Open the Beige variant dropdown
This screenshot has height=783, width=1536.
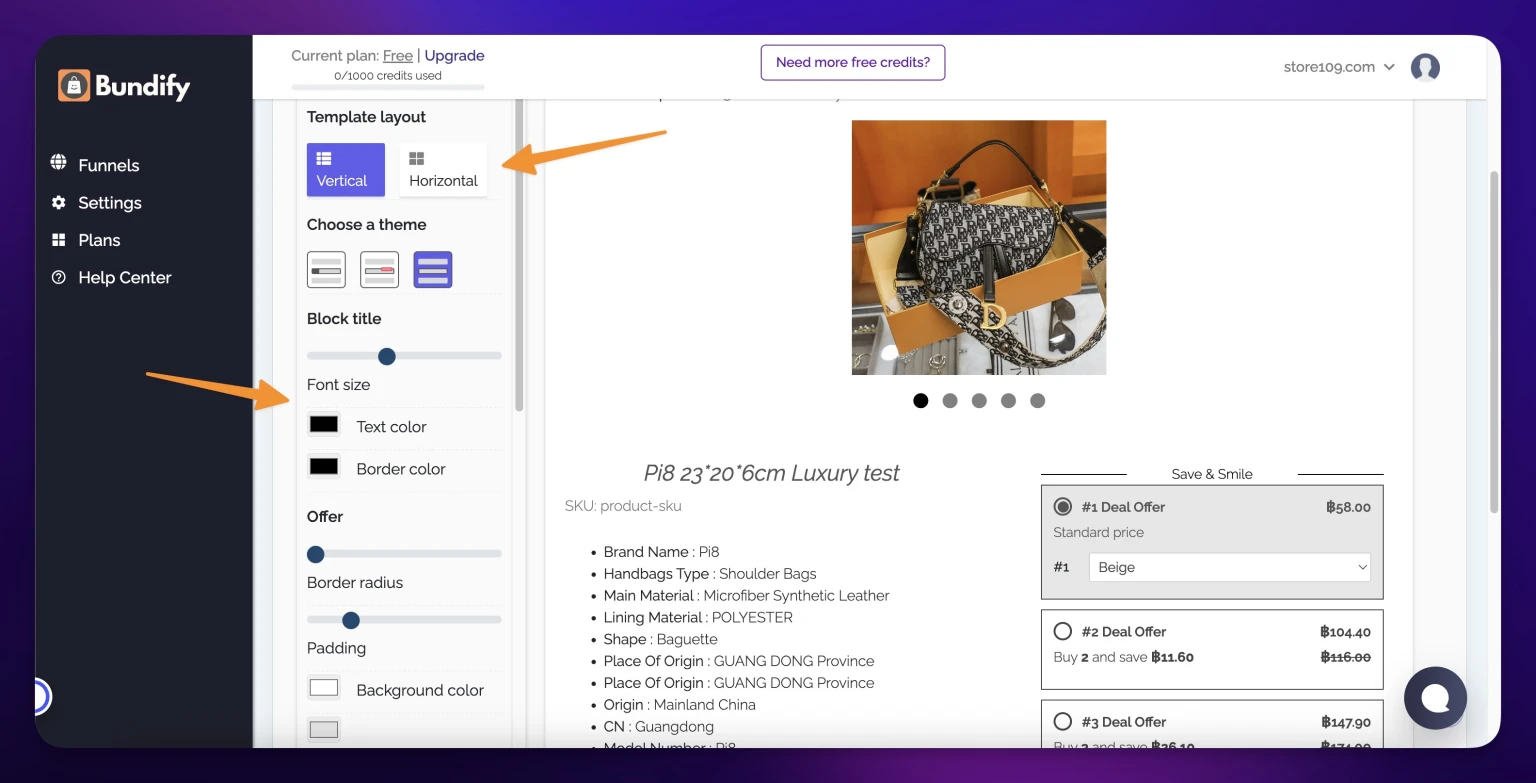tap(1230, 567)
